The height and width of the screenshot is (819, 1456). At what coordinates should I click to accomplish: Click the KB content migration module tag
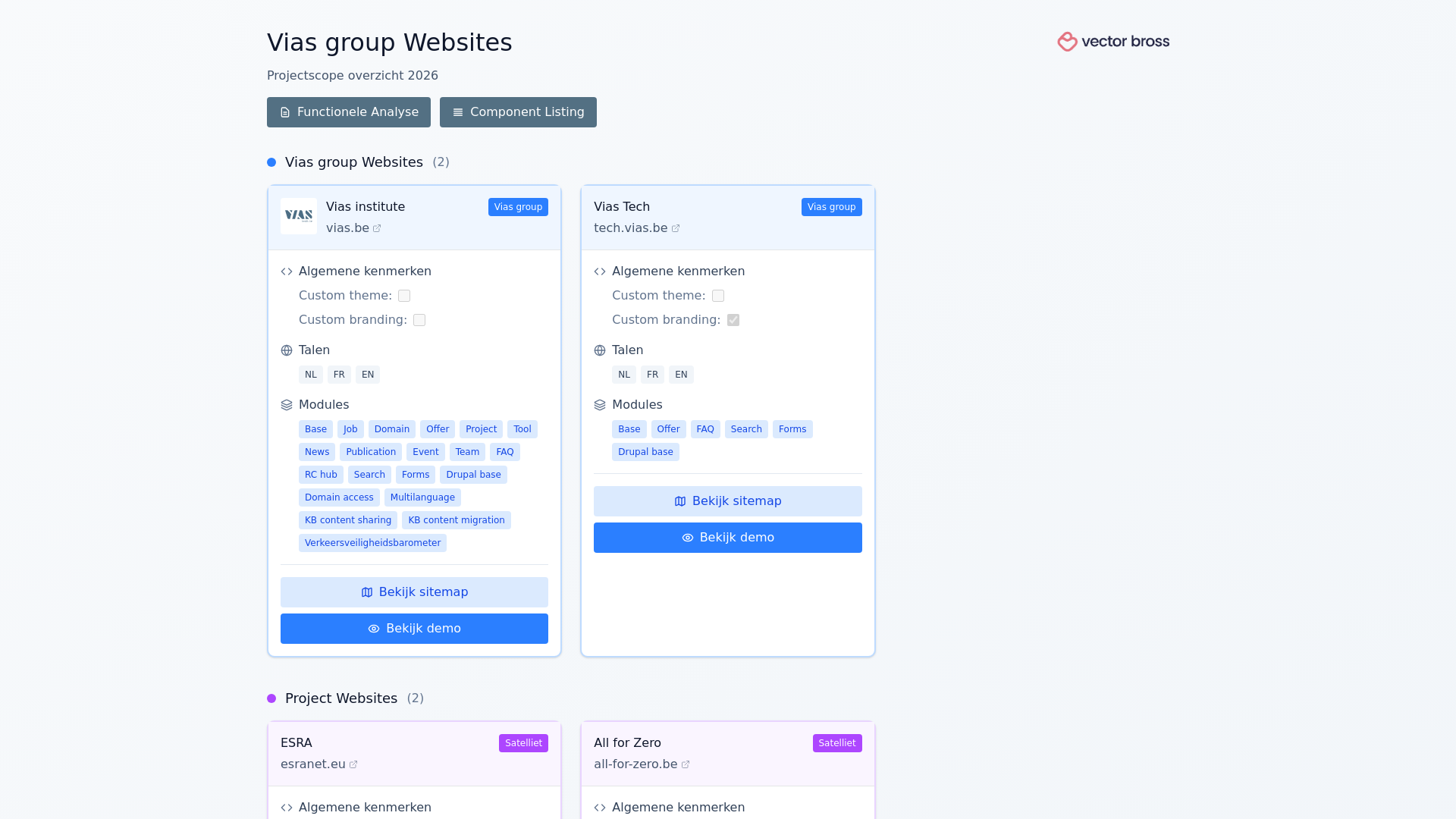[457, 520]
